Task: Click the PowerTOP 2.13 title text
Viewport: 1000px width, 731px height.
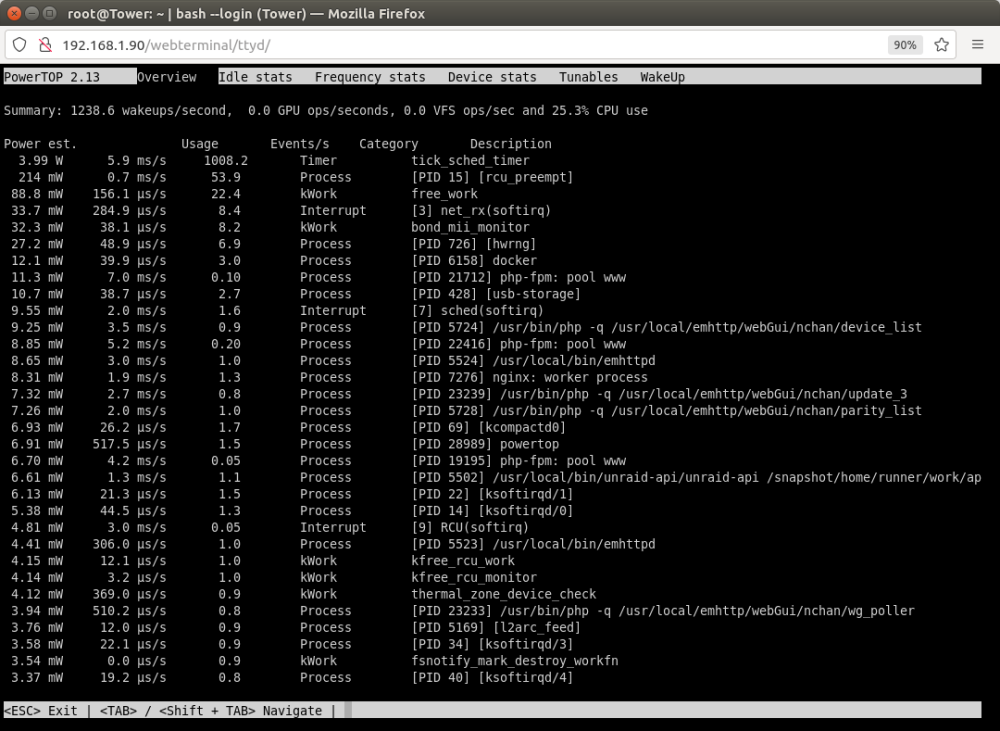Action: pyautogui.click(x=52, y=77)
